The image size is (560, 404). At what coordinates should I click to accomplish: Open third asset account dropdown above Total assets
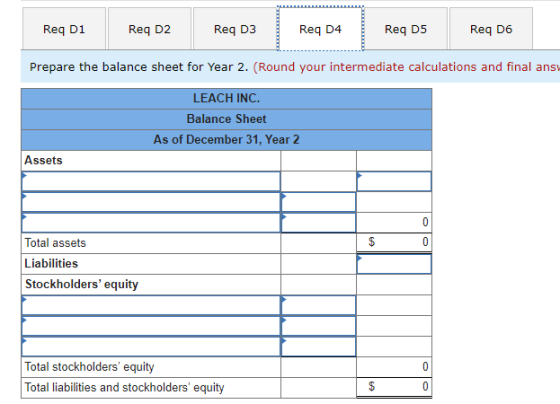[x=151, y=223]
